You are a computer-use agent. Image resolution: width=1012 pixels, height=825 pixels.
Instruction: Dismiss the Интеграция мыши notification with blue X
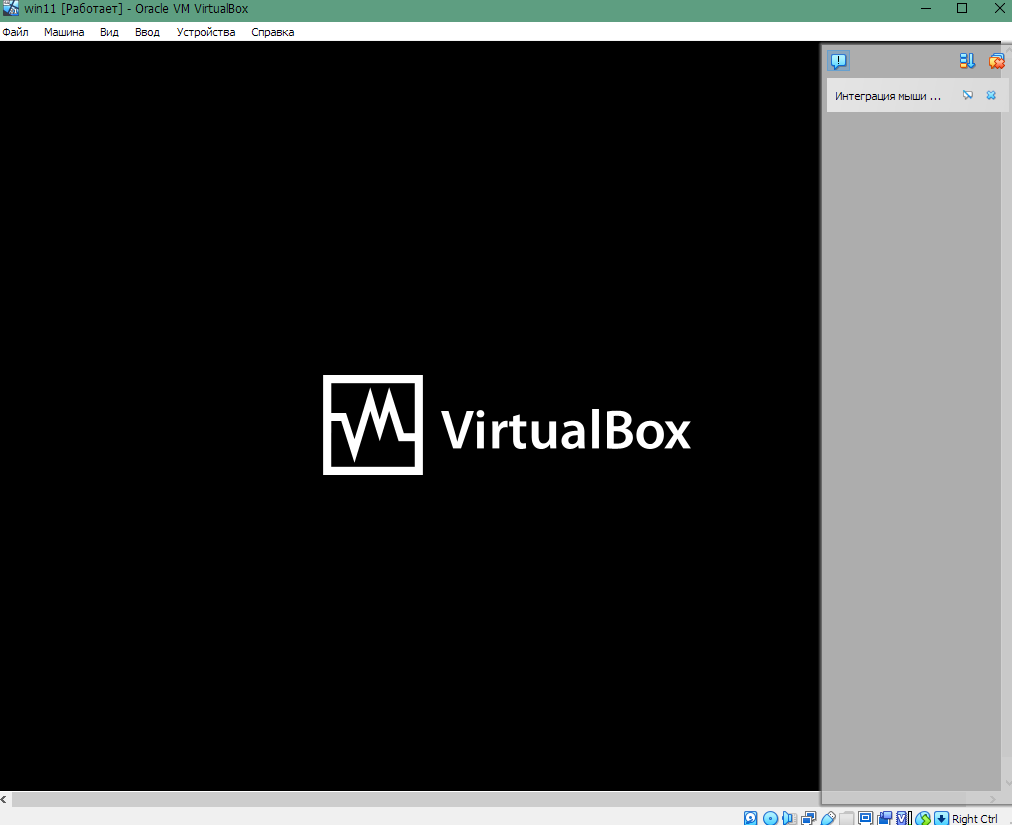coord(991,96)
